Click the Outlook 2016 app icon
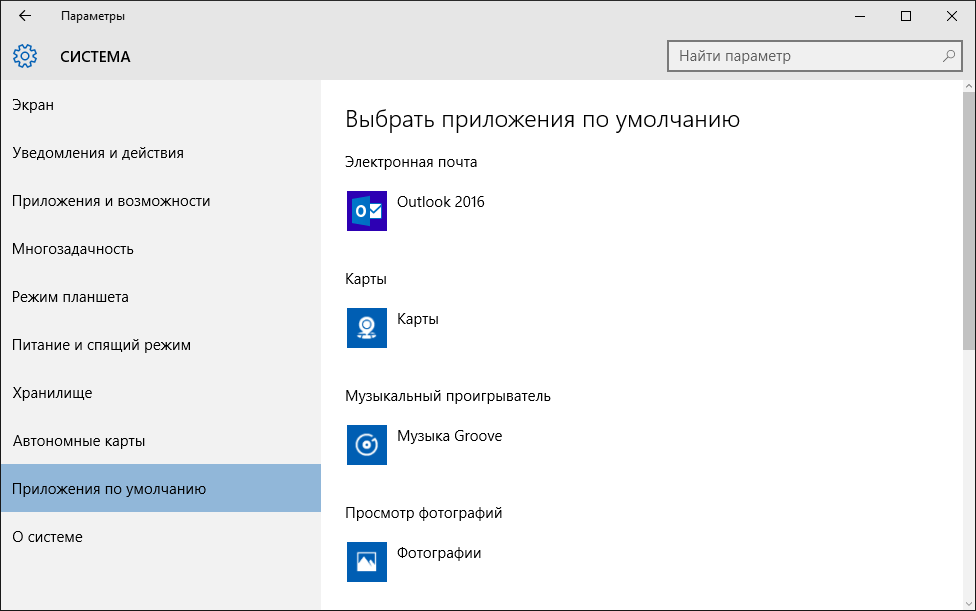The height and width of the screenshot is (611, 976). 366,211
